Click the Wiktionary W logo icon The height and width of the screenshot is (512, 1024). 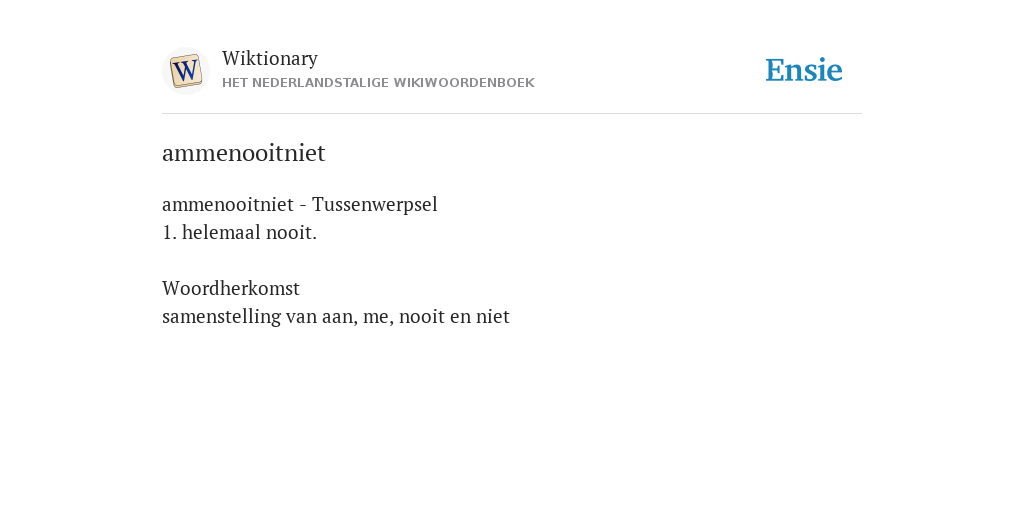click(185, 71)
